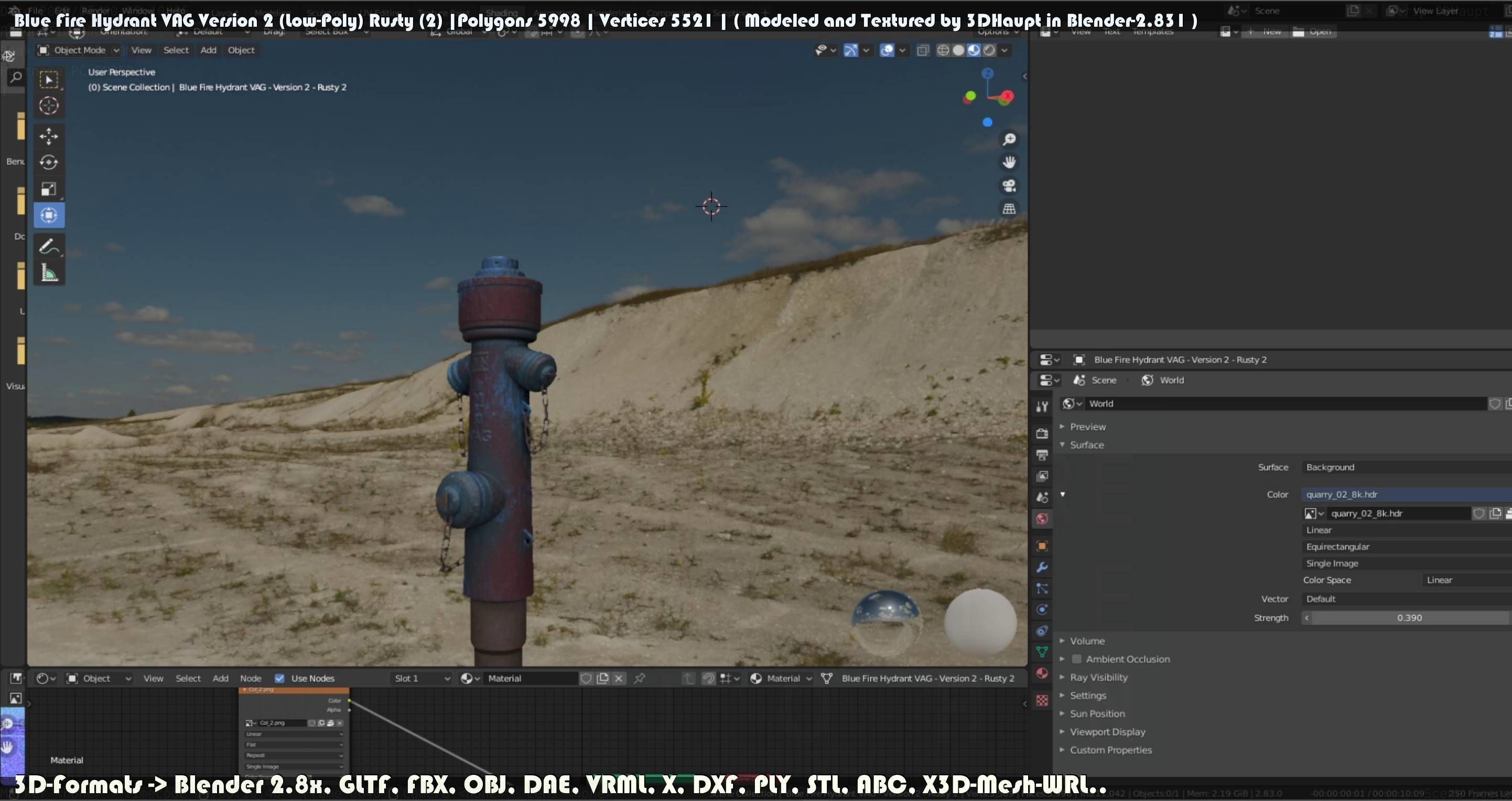Expand the Ray Visibility panel
Viewport: 1512px width, 801px height.
click(1098, 677)
